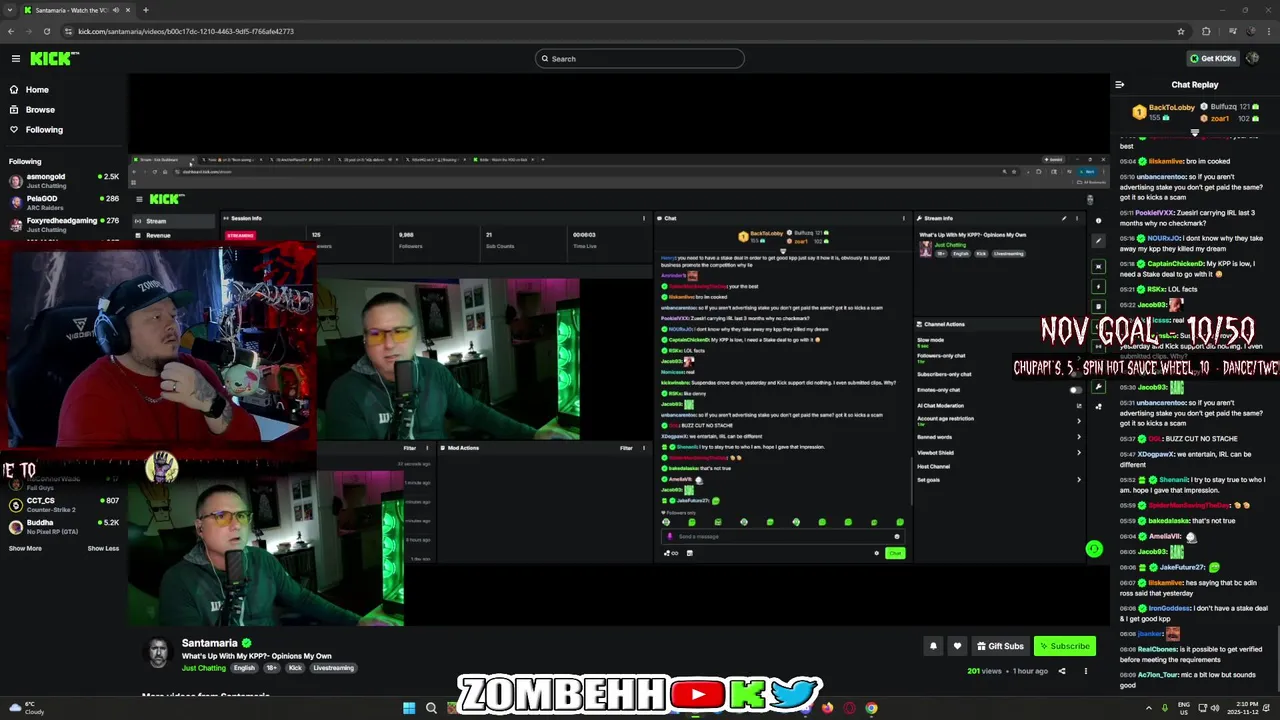Viewport: 1280px width, 720px height.
Task: Click the Get KICKs button
Action: [x=1213, y=58]
